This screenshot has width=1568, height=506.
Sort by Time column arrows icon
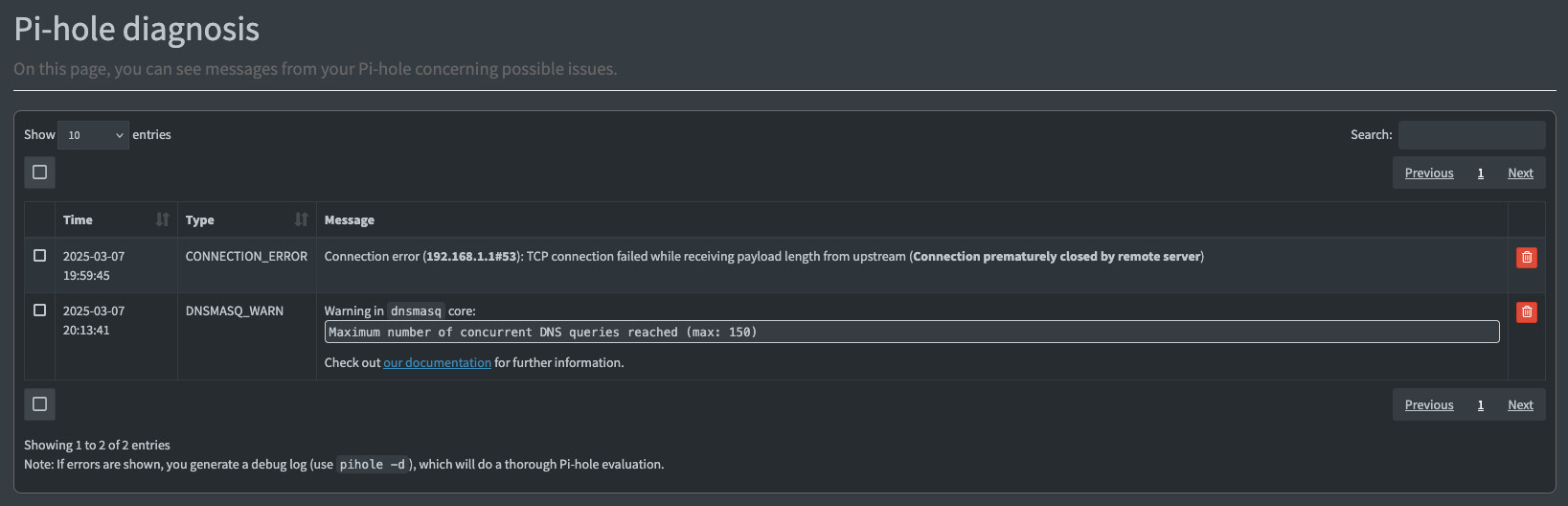coord(162,219)
